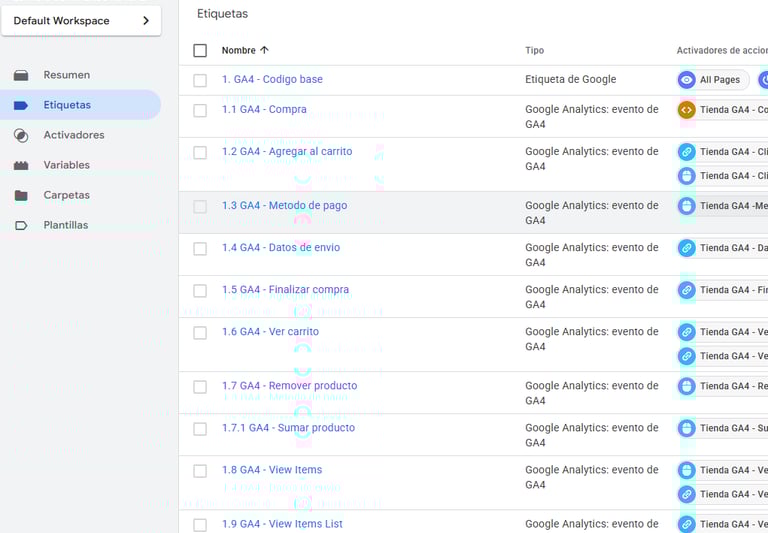Open tag 1.1 GA4 - Compra
This screenshot has width=768, height=533.
(x=264, y=110)
